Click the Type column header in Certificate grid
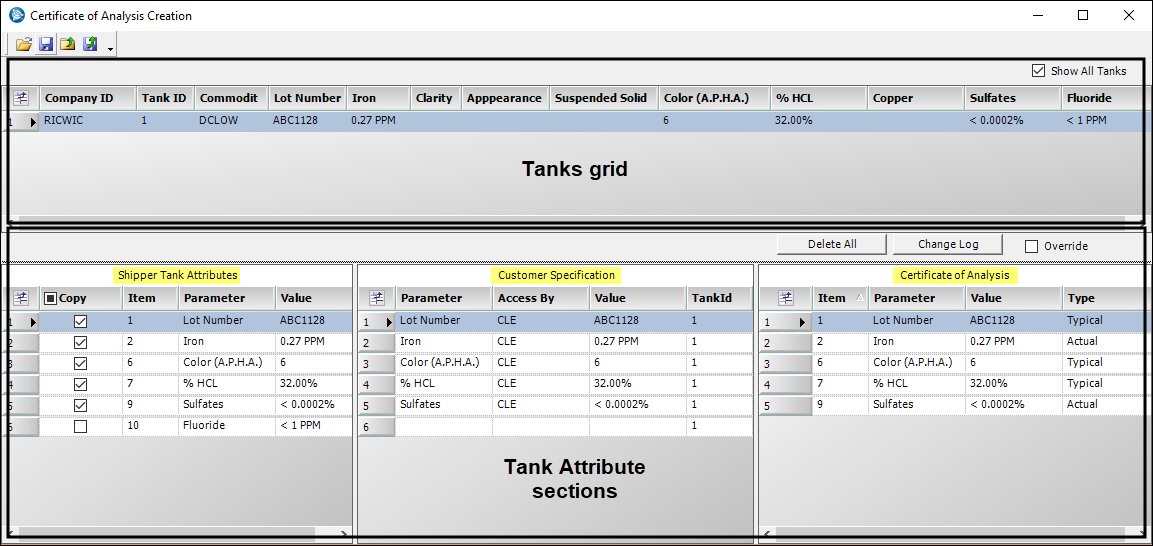This screenshot has height=546, width=1153. click(1103, 298)
